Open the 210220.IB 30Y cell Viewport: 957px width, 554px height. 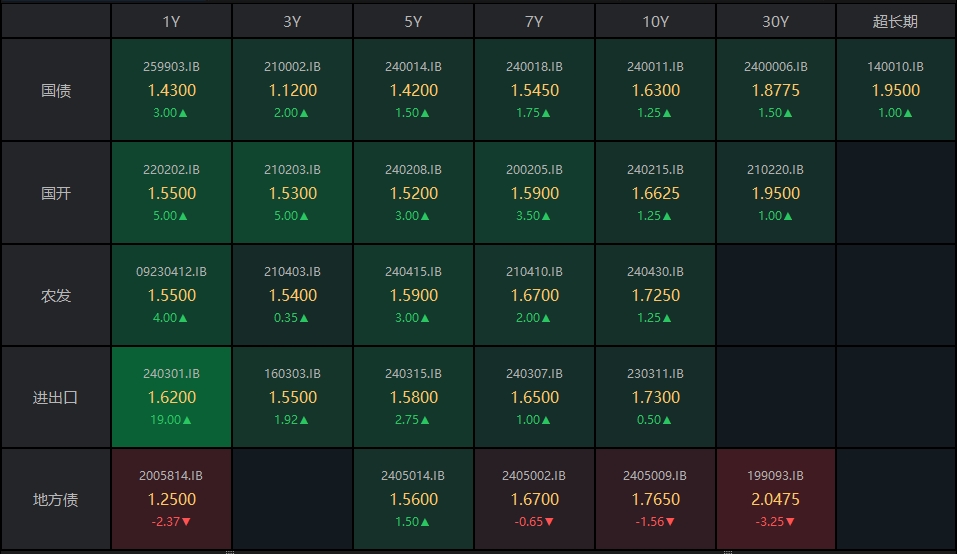point(775,193)
